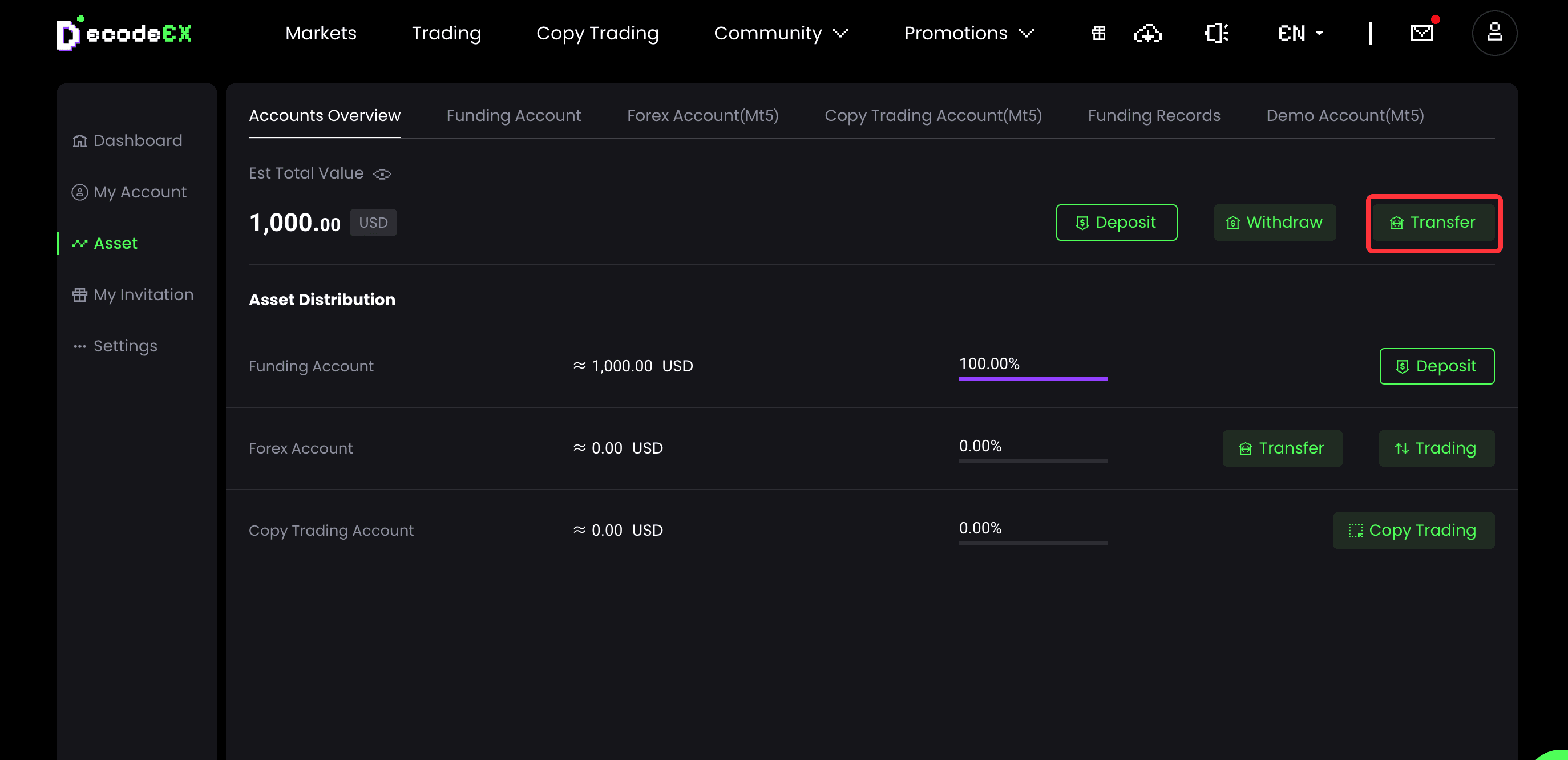Open the user profile avatar icon
1568x760 pixels.
(x=1494, y=33)
